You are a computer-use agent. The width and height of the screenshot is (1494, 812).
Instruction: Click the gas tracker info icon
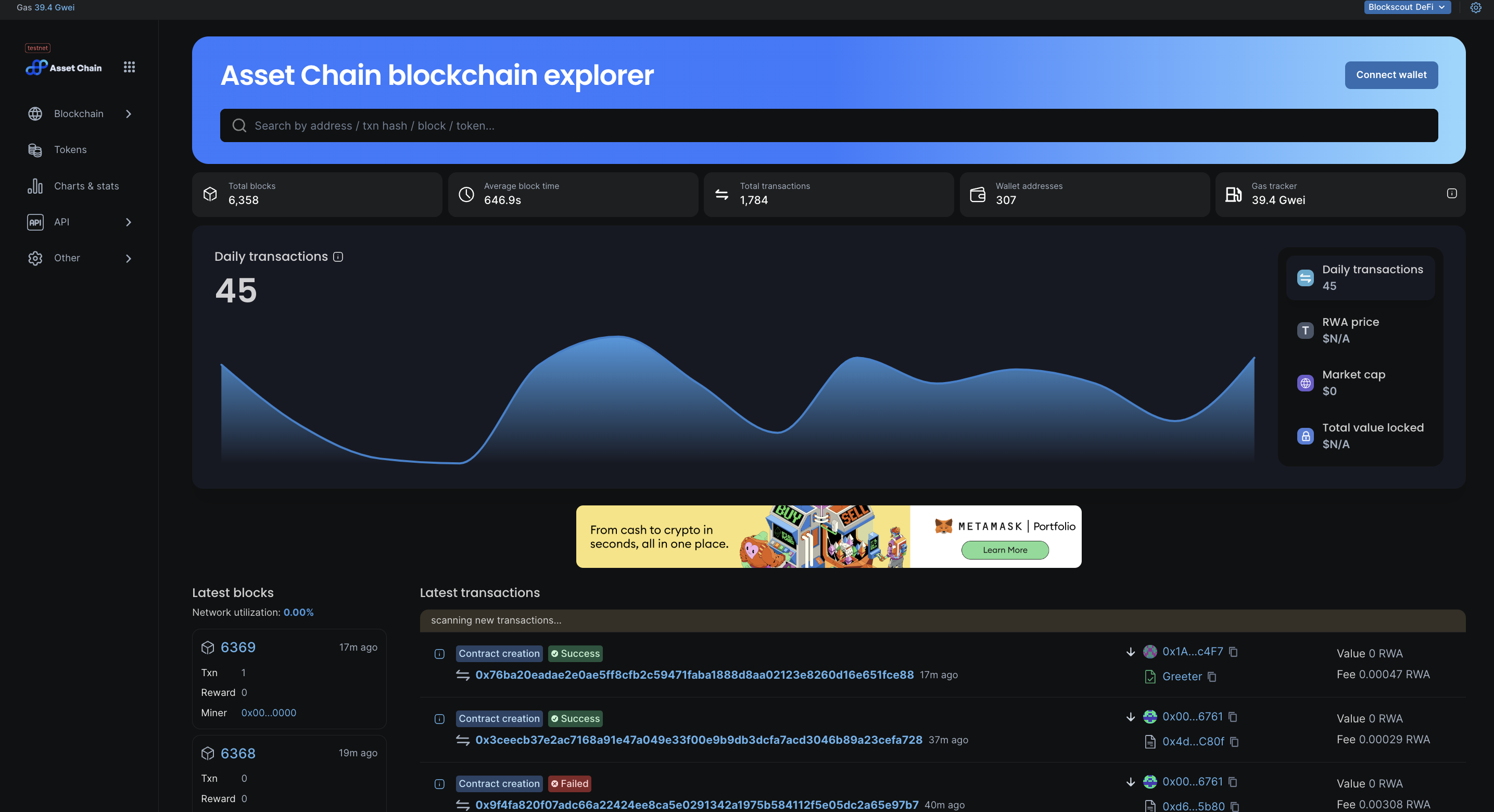[1452, 194]
